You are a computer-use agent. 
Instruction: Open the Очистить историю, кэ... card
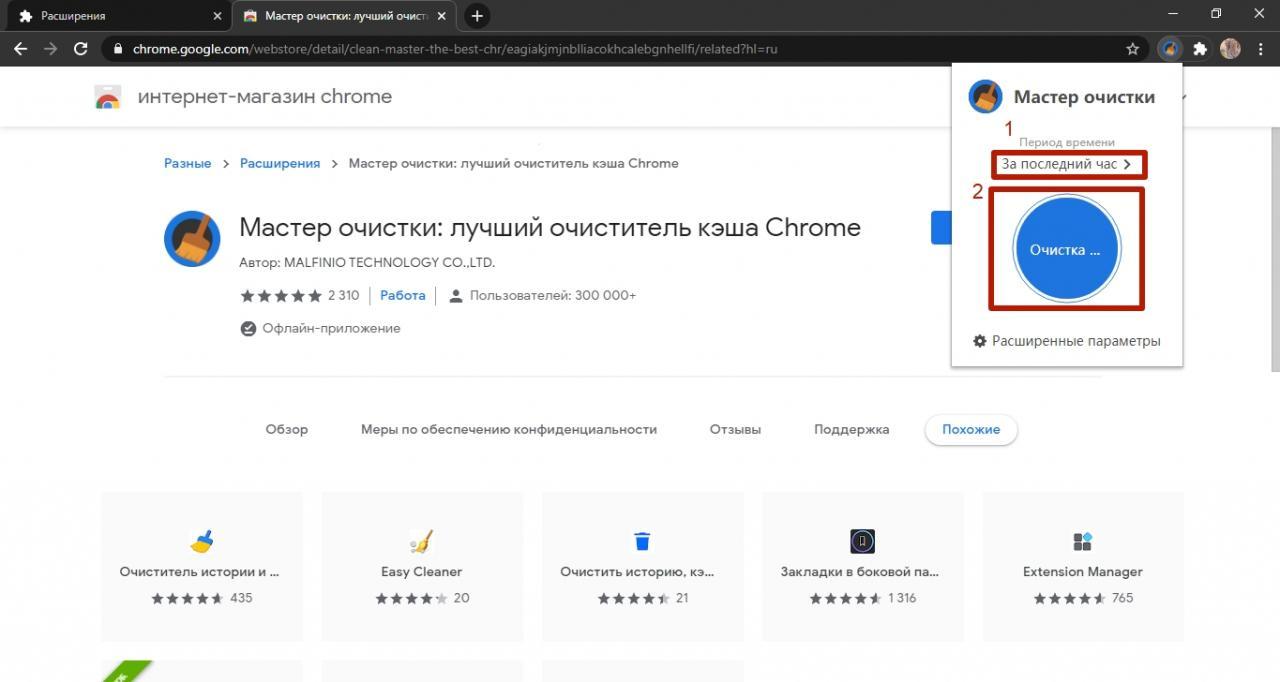tap(641, 565)
